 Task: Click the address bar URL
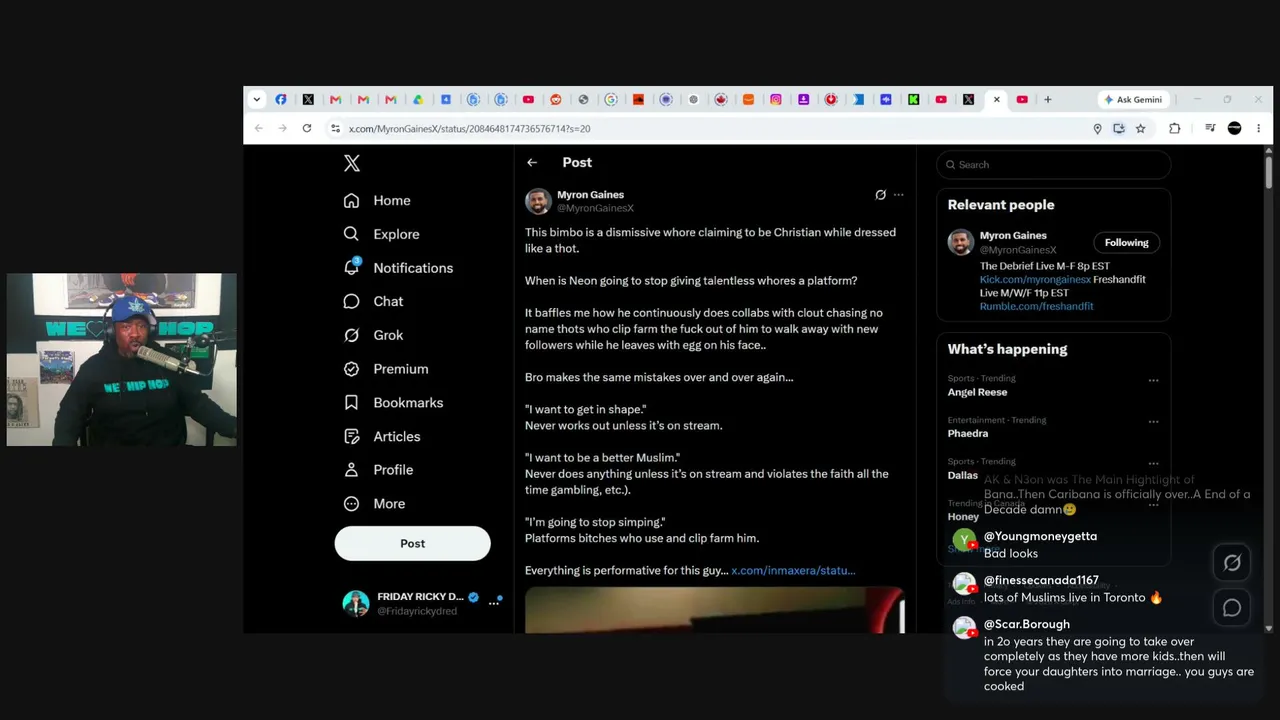(469, 129)
